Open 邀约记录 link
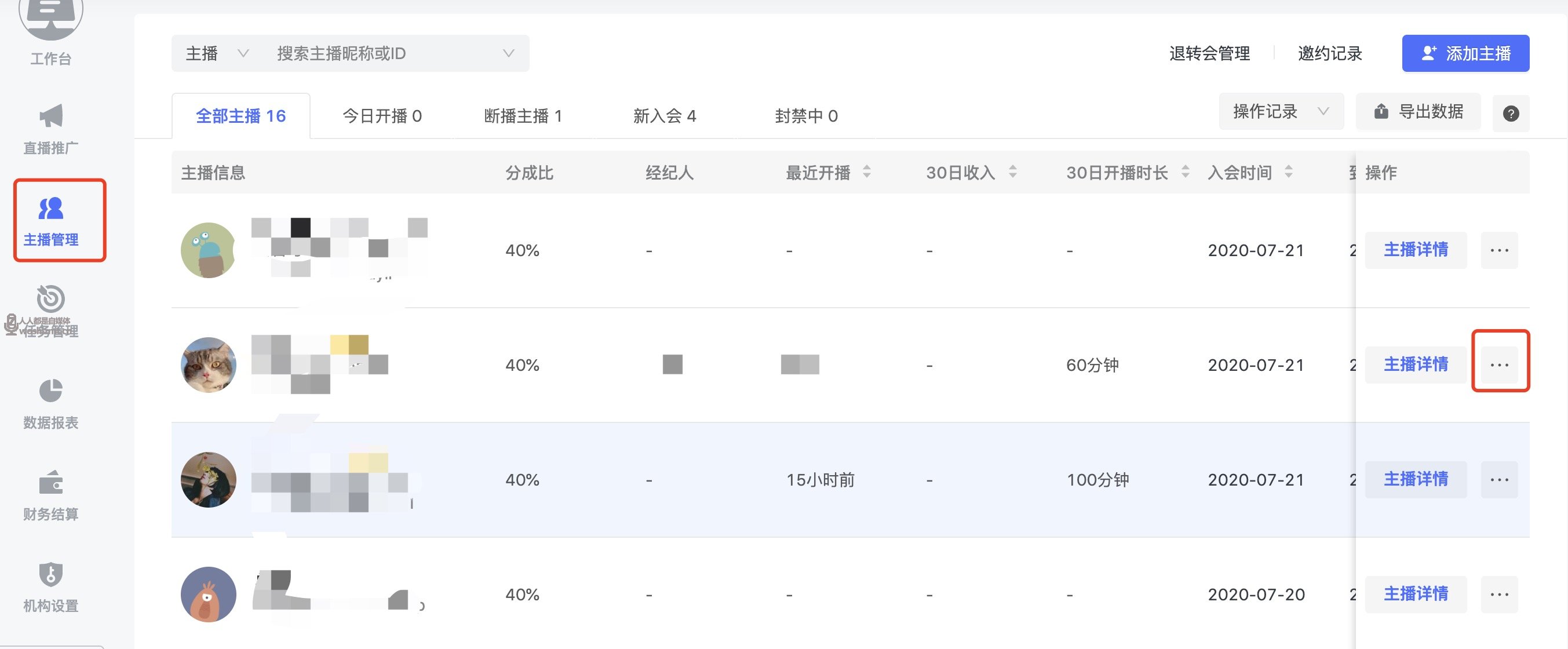The height and width of the screenshot is (649, 1568). (1329, 53)
